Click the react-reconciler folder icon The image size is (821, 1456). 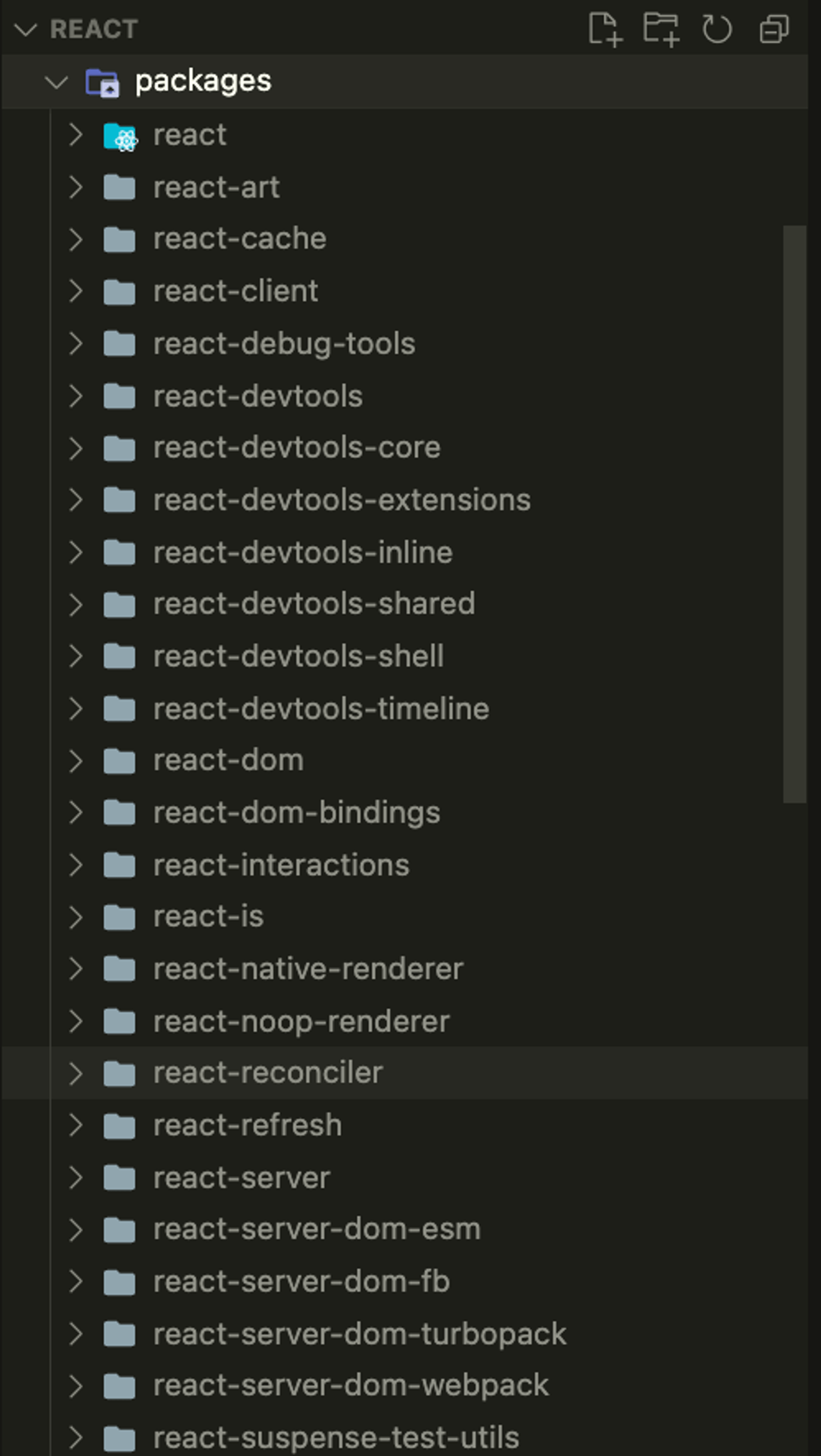[x=119, y=1073]
